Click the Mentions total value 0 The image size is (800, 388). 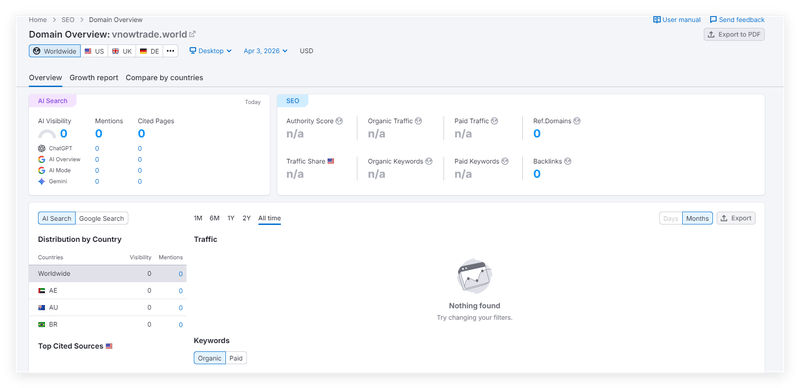pos(98,134)
